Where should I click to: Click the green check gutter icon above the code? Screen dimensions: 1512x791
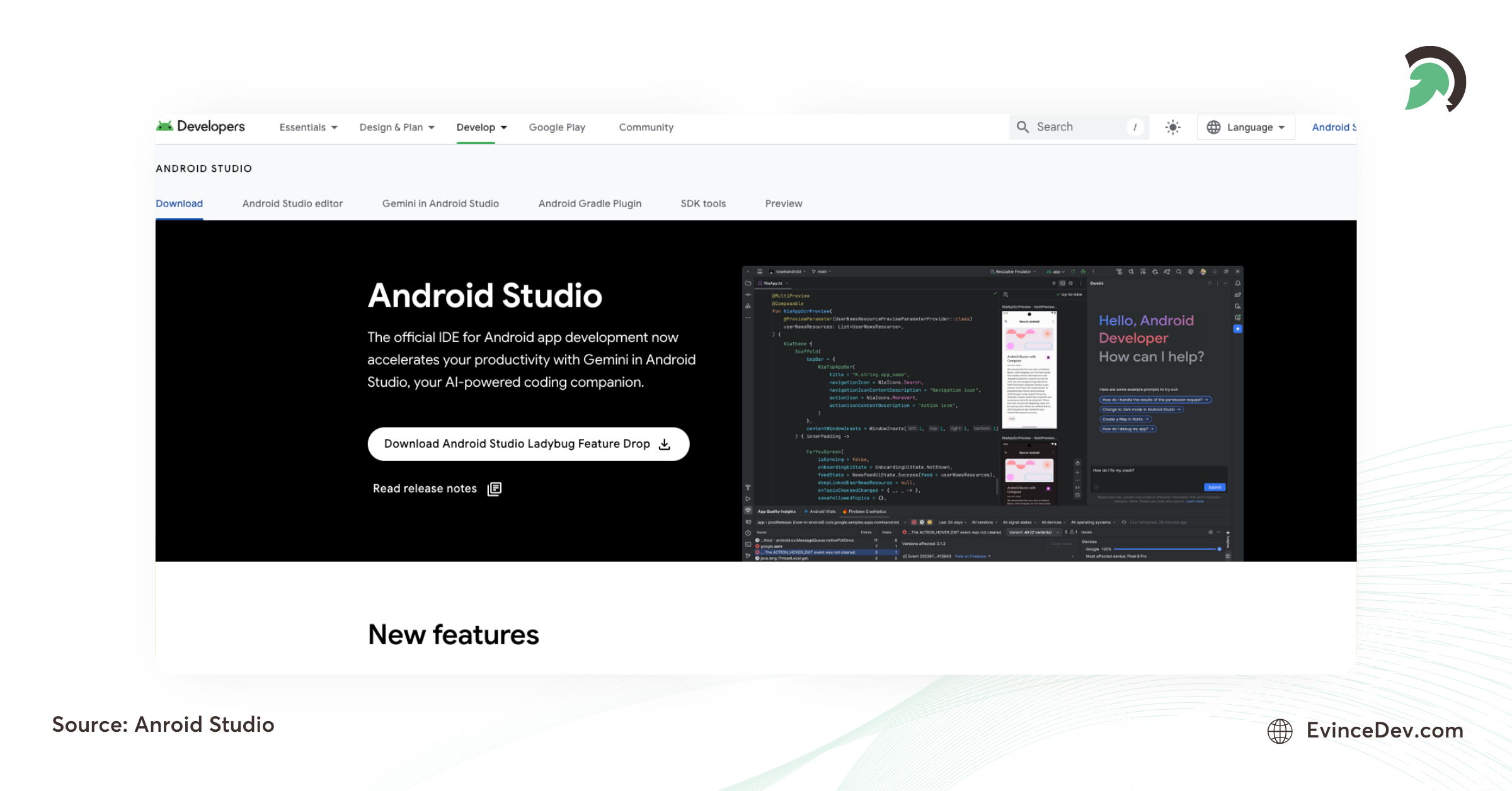(x=995, y=293)
